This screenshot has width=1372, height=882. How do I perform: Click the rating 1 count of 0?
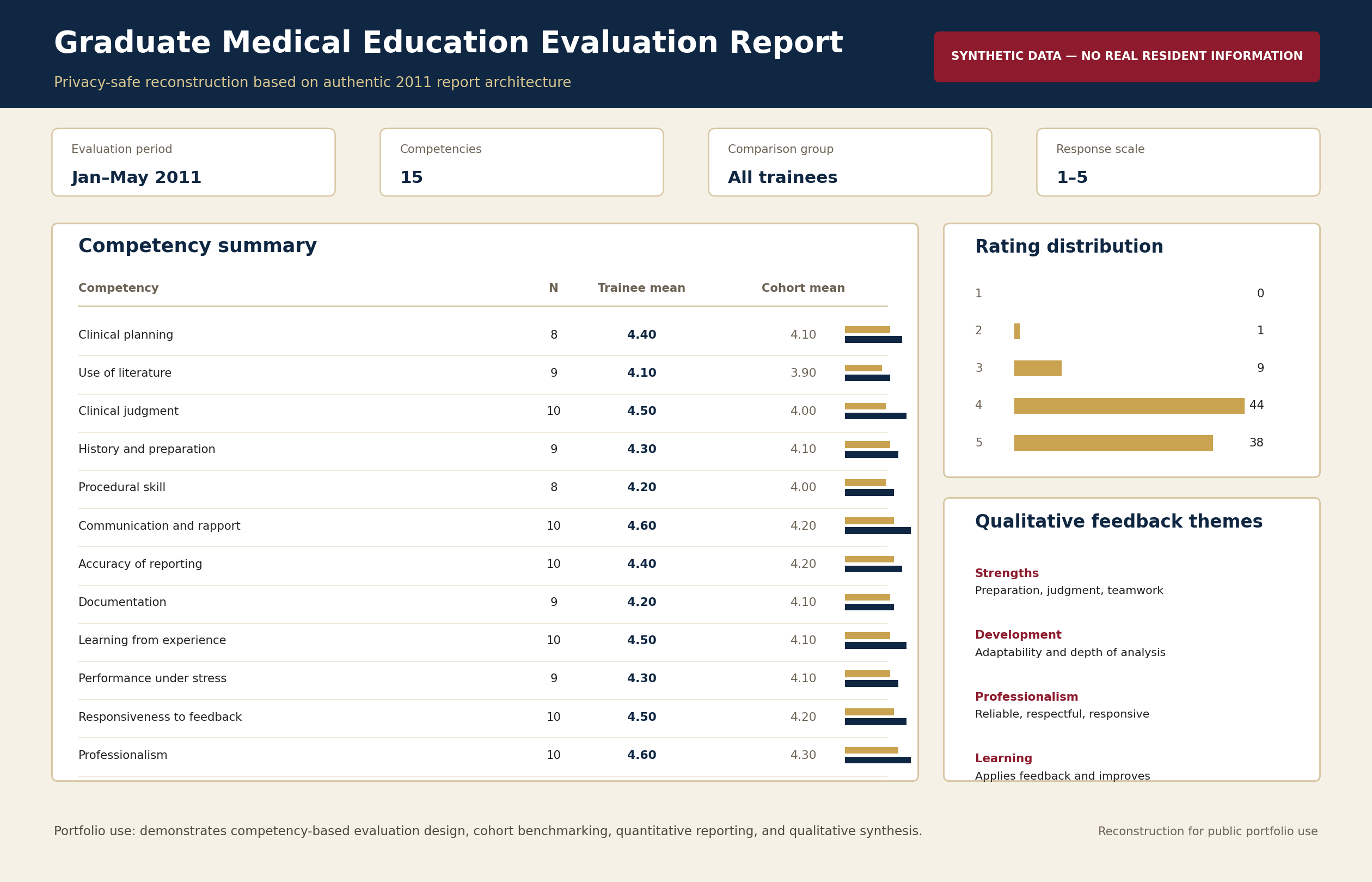pos(1260,294)
